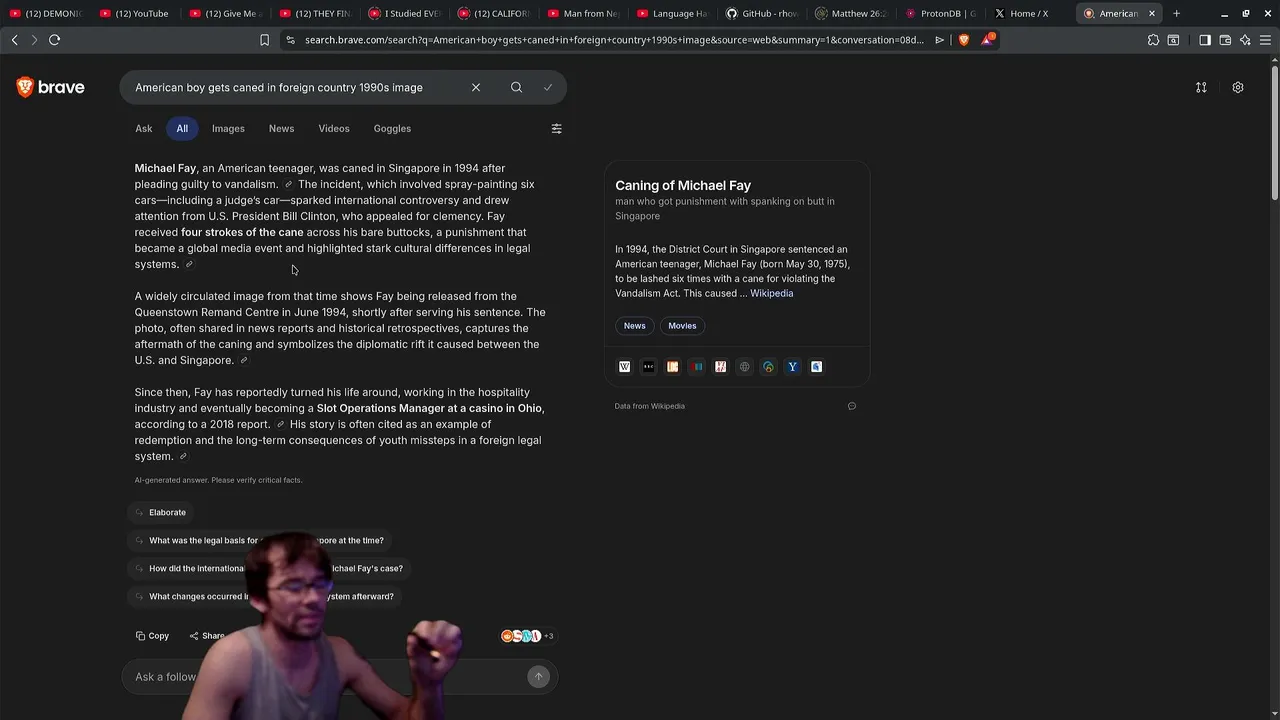Click the Elaborate follow-up suggestion
1280x720 pixels.
point(161,512)
